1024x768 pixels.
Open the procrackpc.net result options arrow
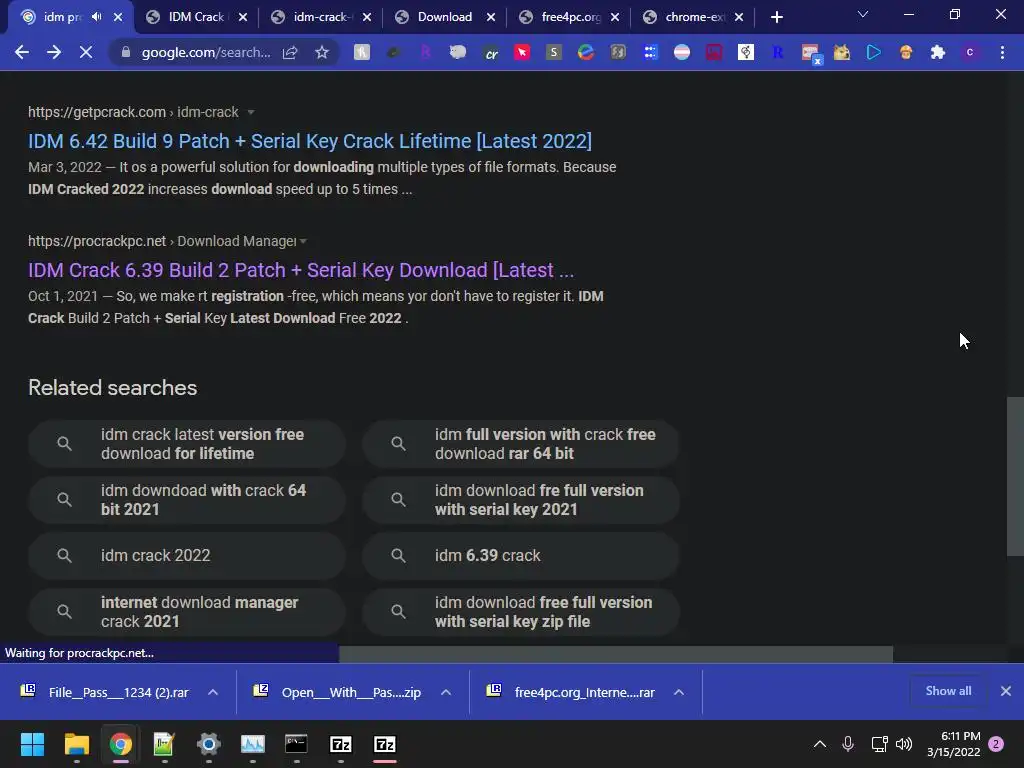coord(303,241)
